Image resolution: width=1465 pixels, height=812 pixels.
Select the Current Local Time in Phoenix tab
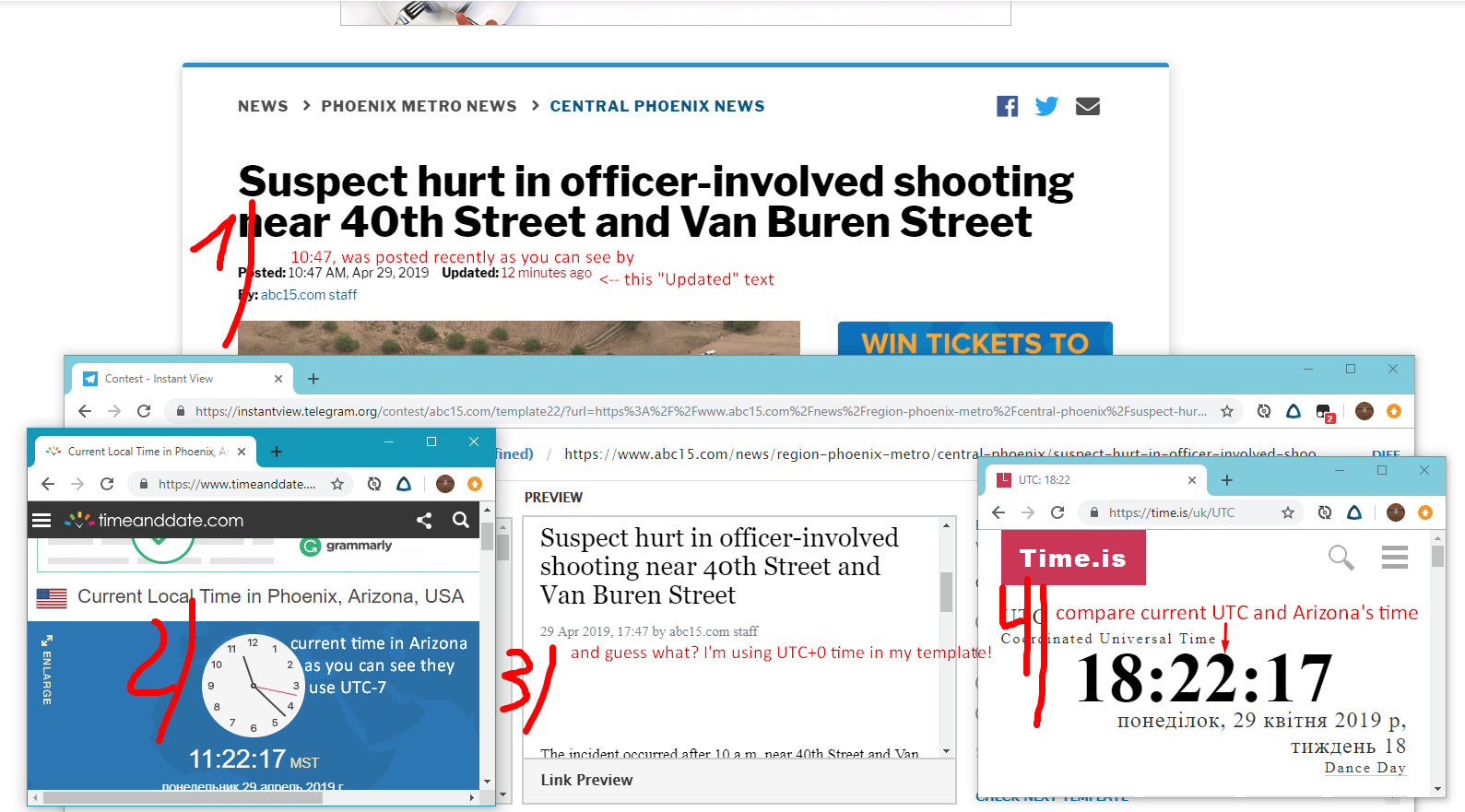[146, 452]
